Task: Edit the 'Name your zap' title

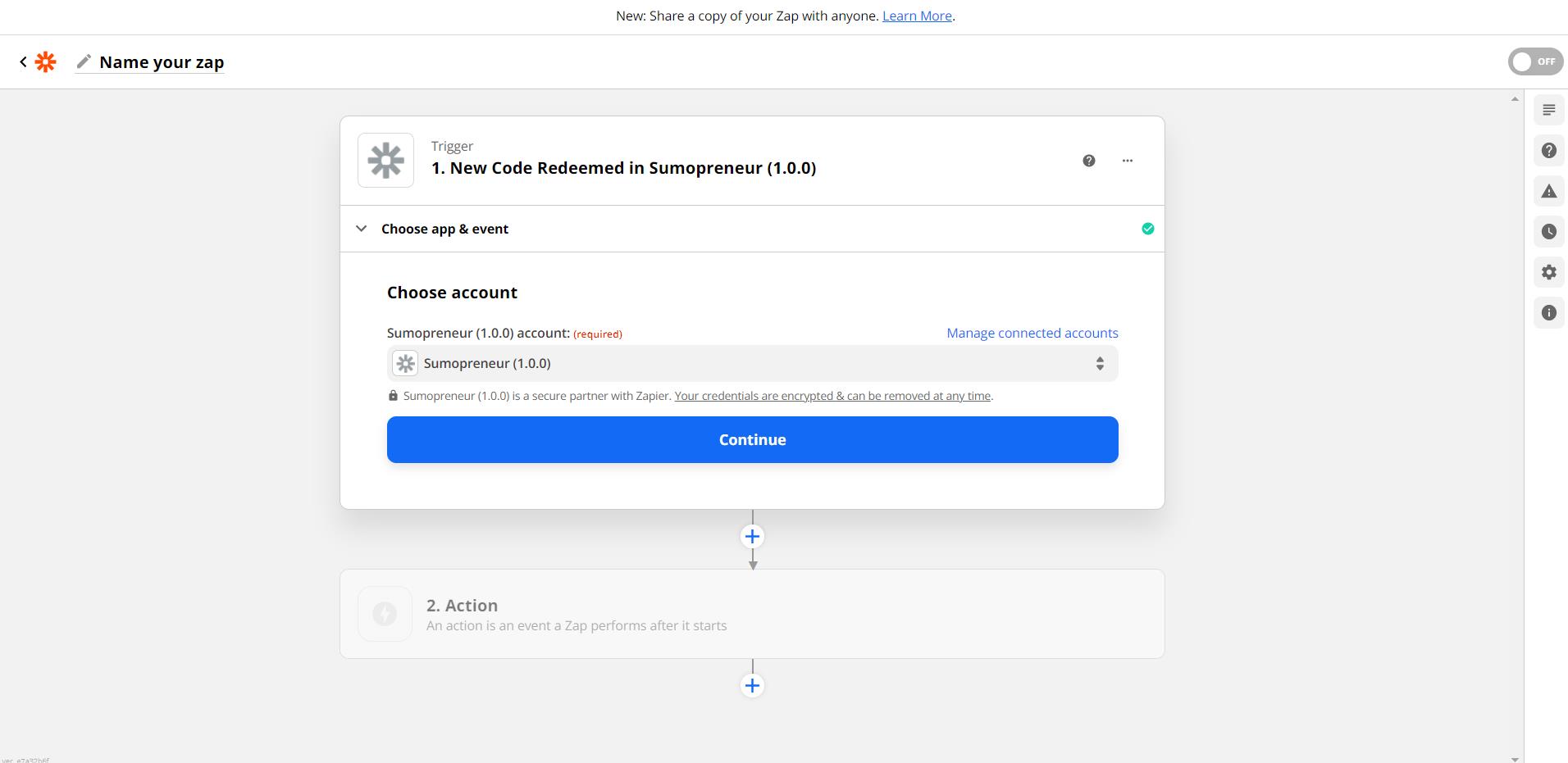Action: click(162, 62)
